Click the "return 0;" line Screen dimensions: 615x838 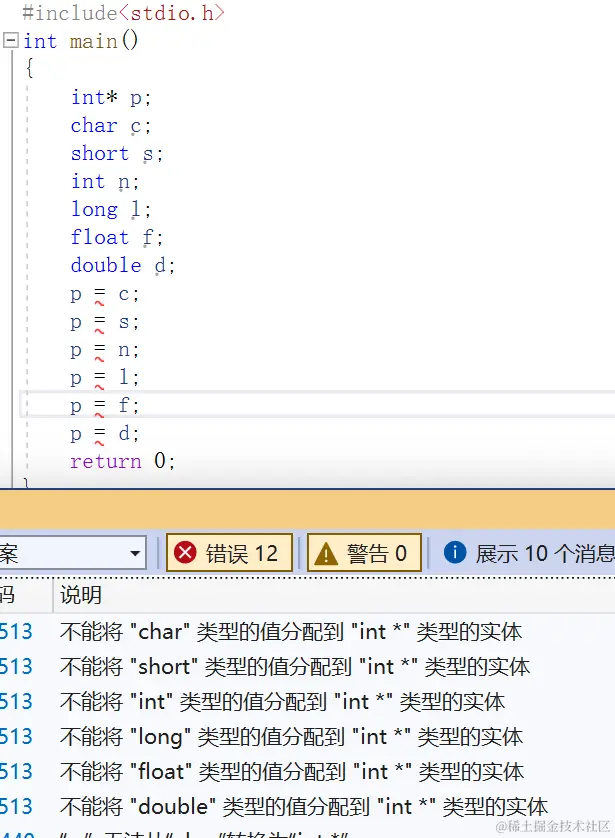coord(122,461)
